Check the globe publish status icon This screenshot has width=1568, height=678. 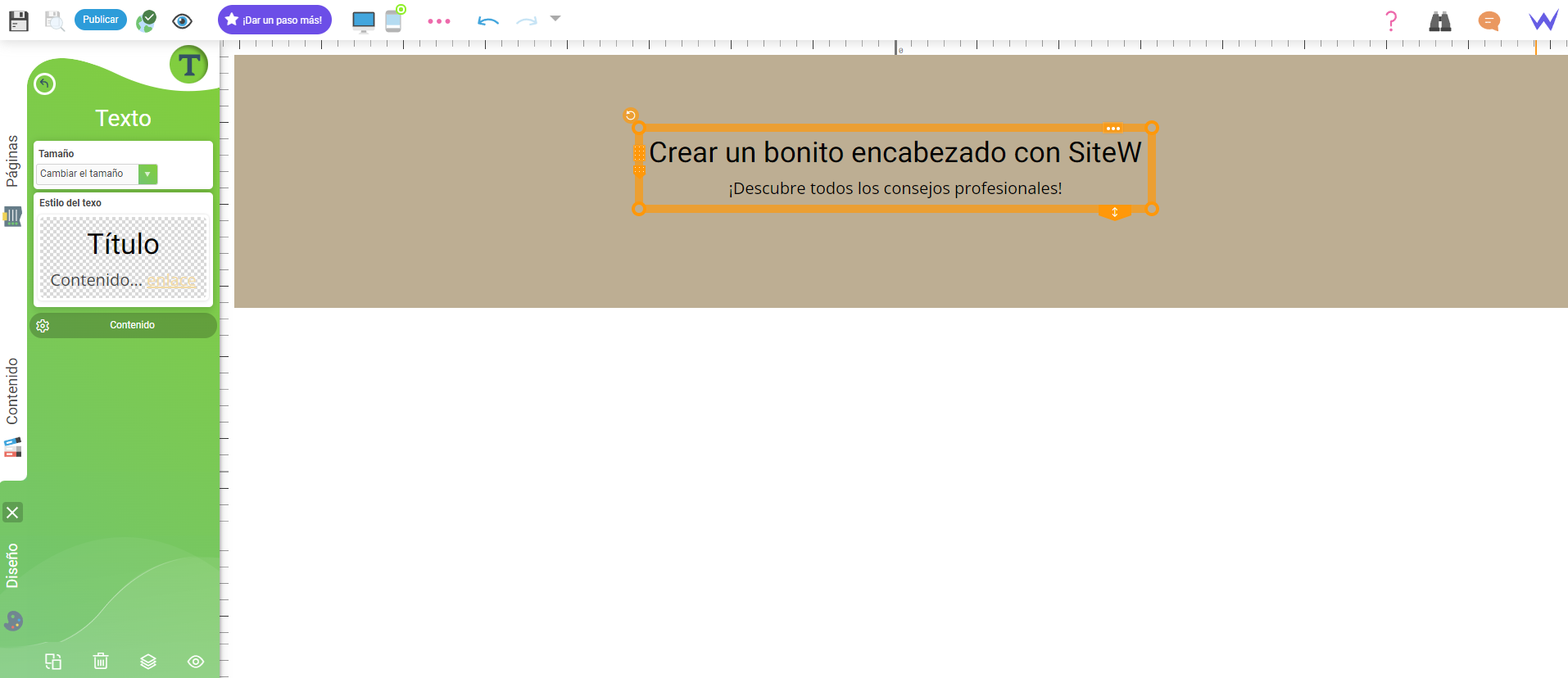[x=147, y=20]
